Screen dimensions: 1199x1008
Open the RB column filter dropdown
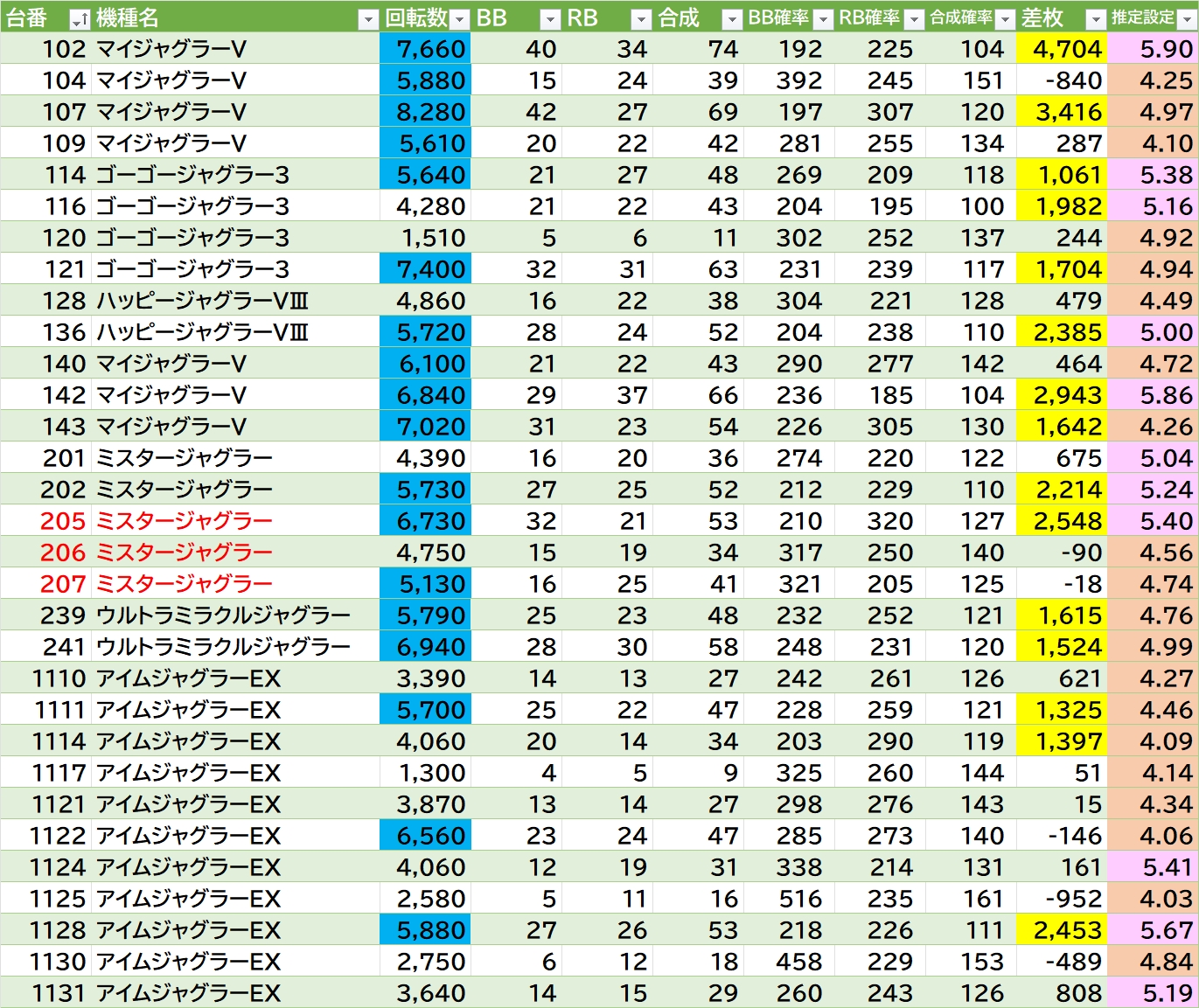tap(642, 19)
